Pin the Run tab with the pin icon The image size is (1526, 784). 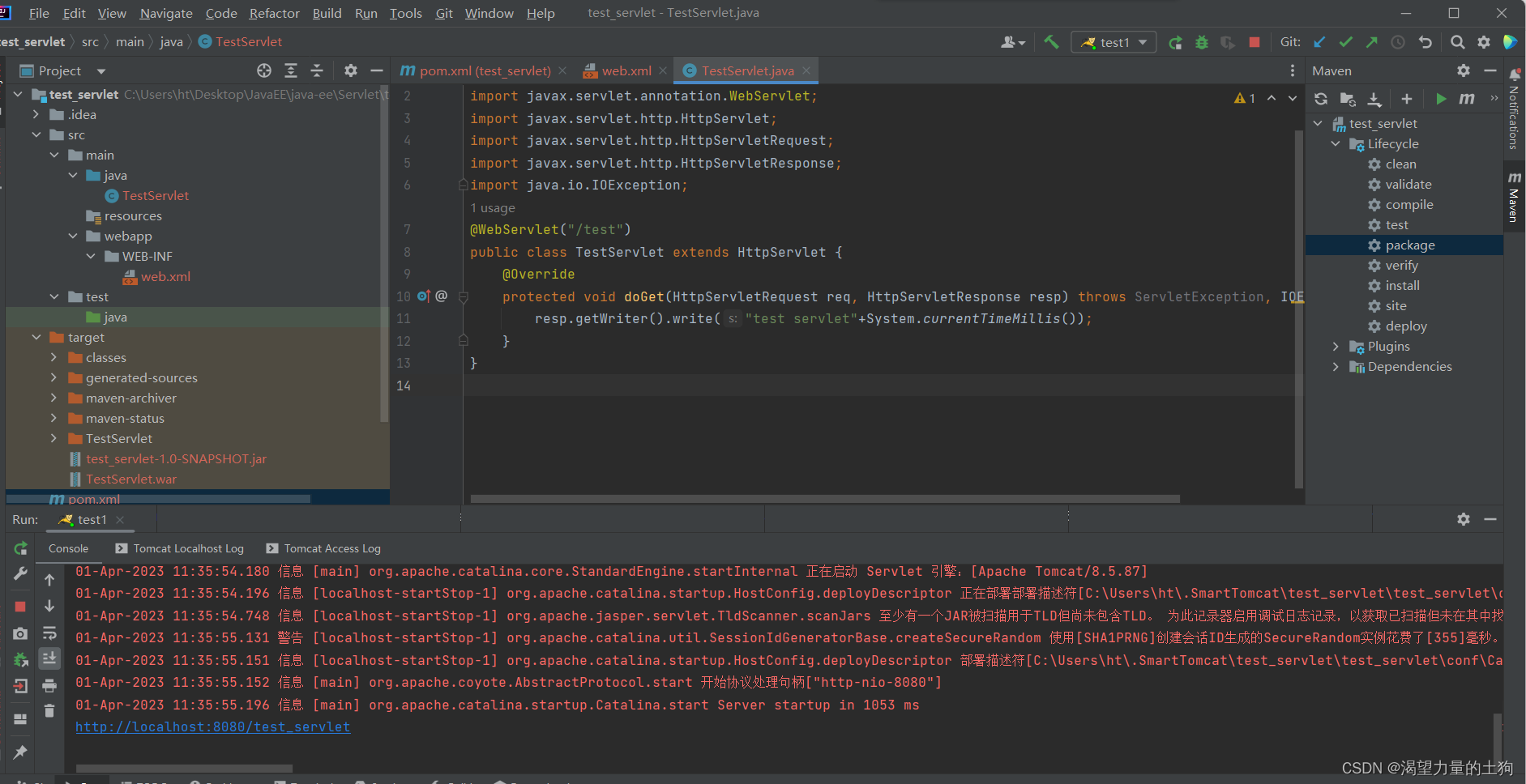(x=21, y=752)
